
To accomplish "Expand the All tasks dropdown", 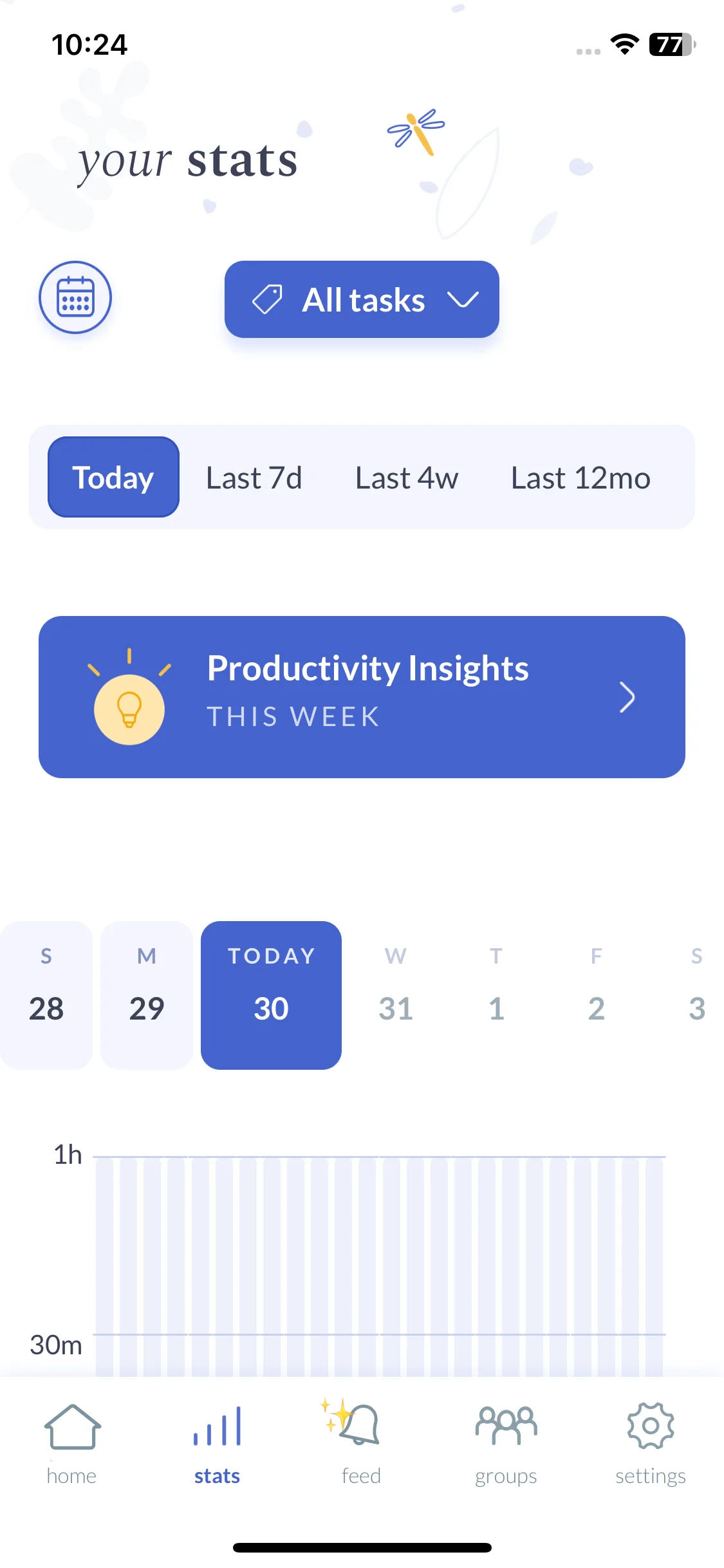I will click(x=362, y=299).
